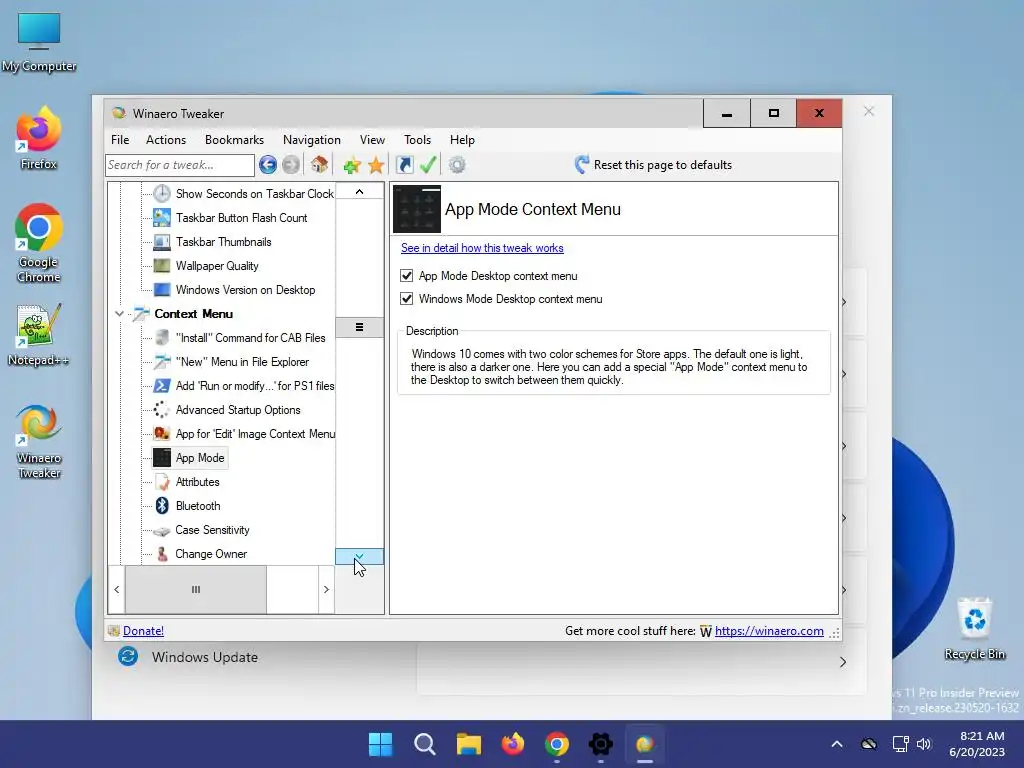Click See in detail how this tweak works
Image resolution: width=1024 pixels, height=768 pixels.
pos(482,248)
